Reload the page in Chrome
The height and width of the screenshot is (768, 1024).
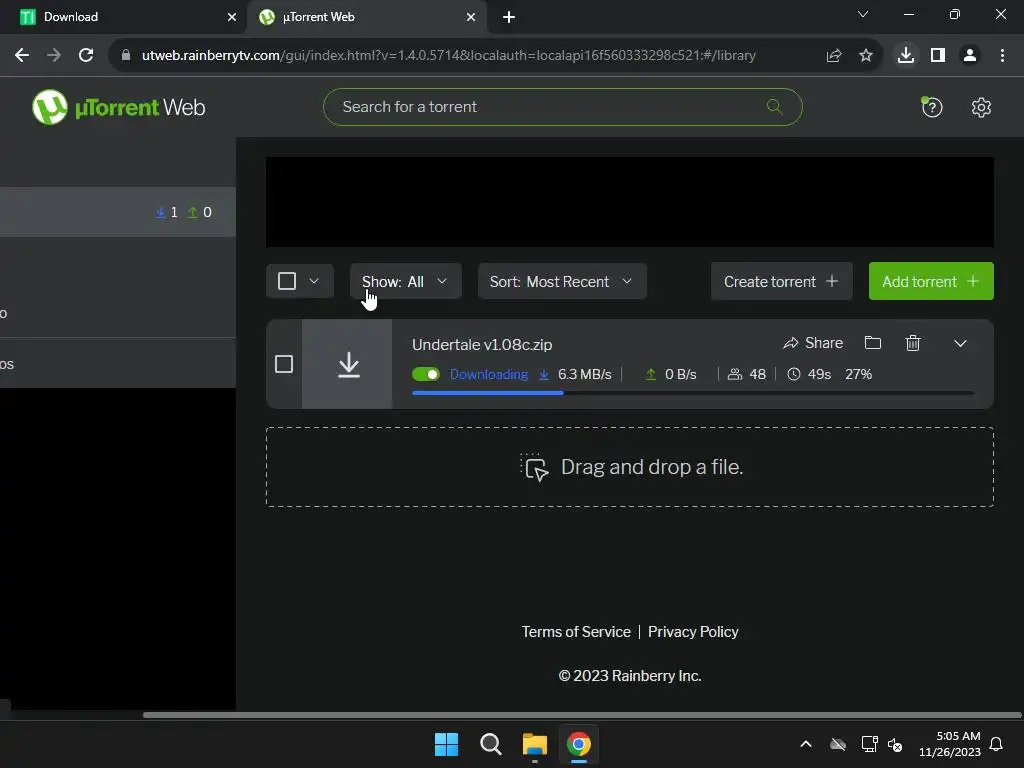click(x=86, y=56)
